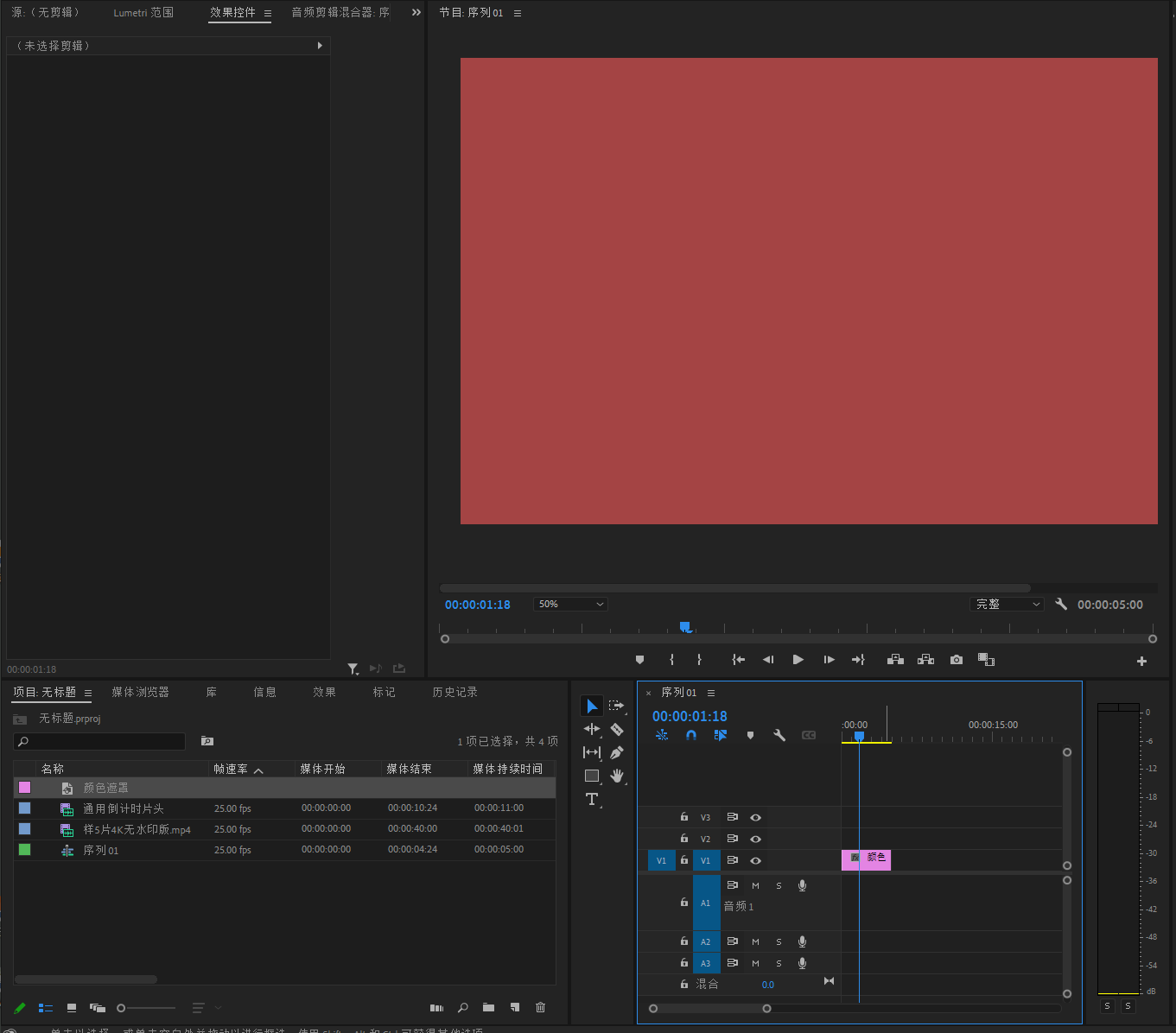Click the New Bin folder icon
Image resolution: width=1176 pixels, height=1033 pixels.
[x=489, y=1007]
